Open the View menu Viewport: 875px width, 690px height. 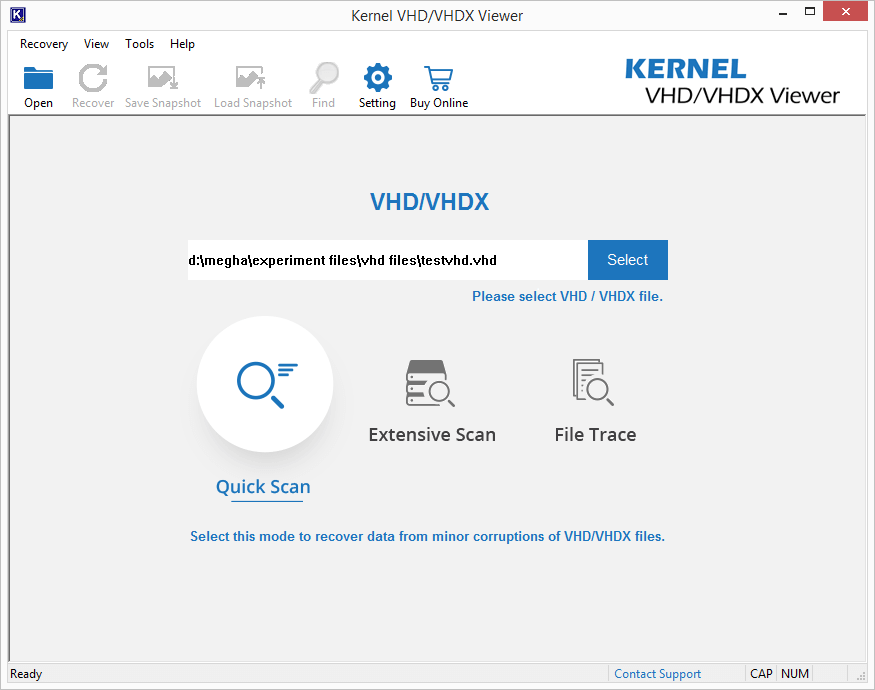(97, 44)
